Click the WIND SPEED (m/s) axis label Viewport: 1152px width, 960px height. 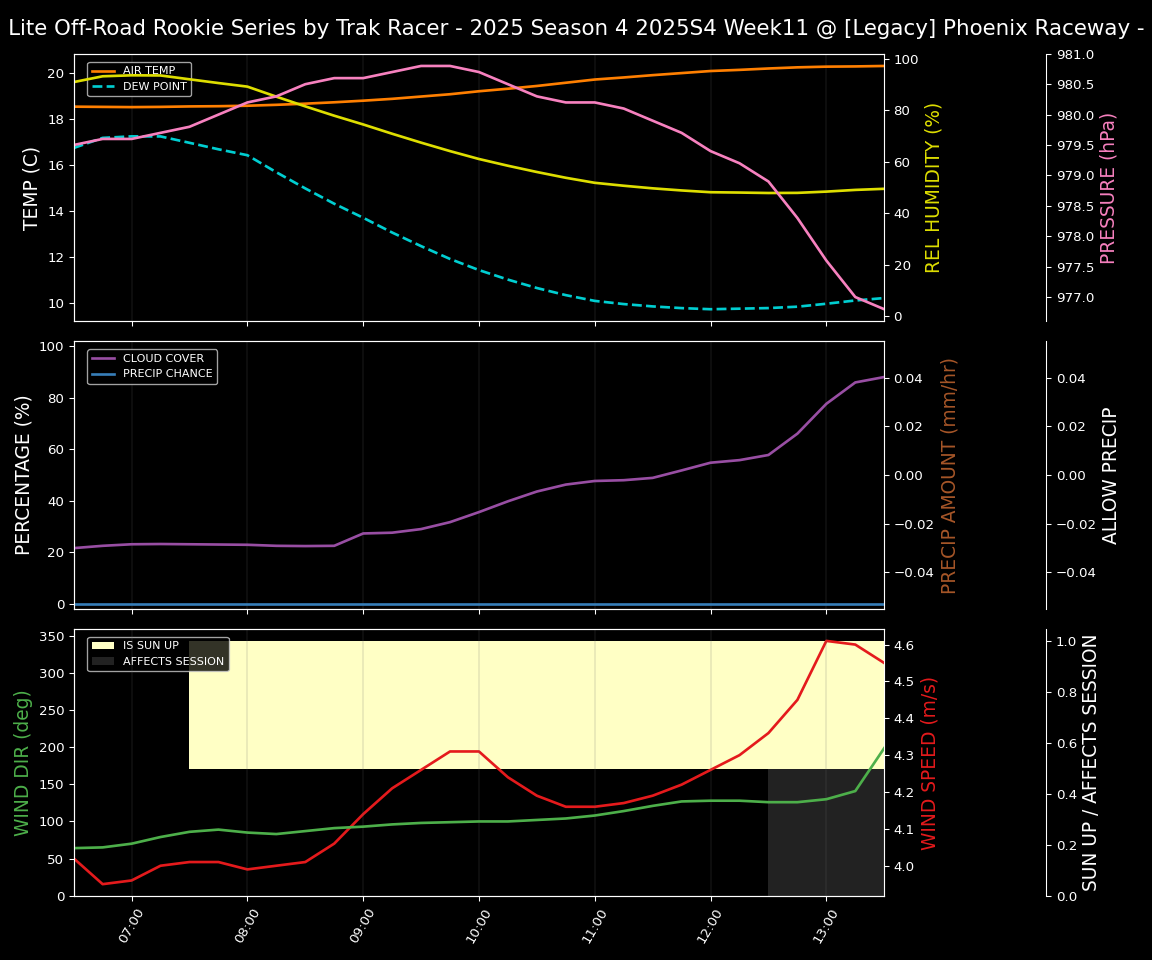point(929,763)
